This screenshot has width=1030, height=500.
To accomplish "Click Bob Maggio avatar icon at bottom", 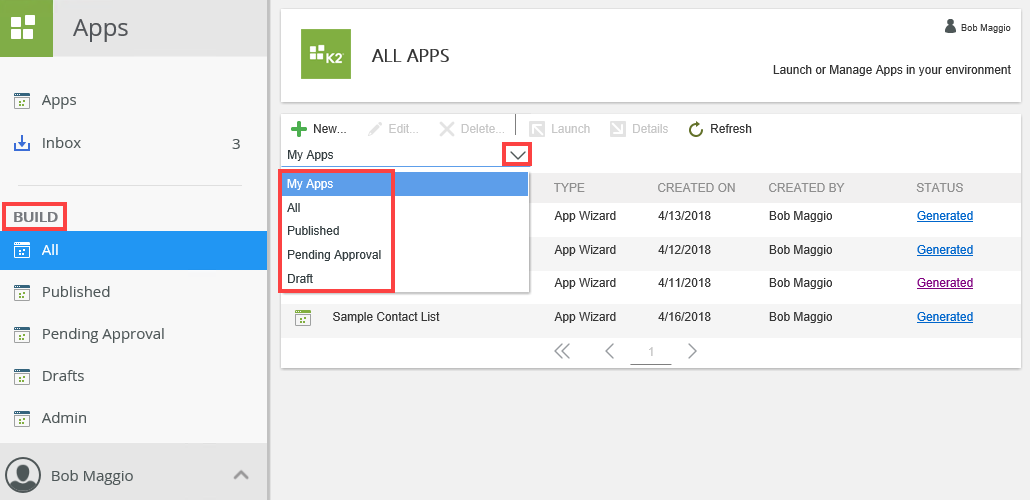I will point(23,475).
